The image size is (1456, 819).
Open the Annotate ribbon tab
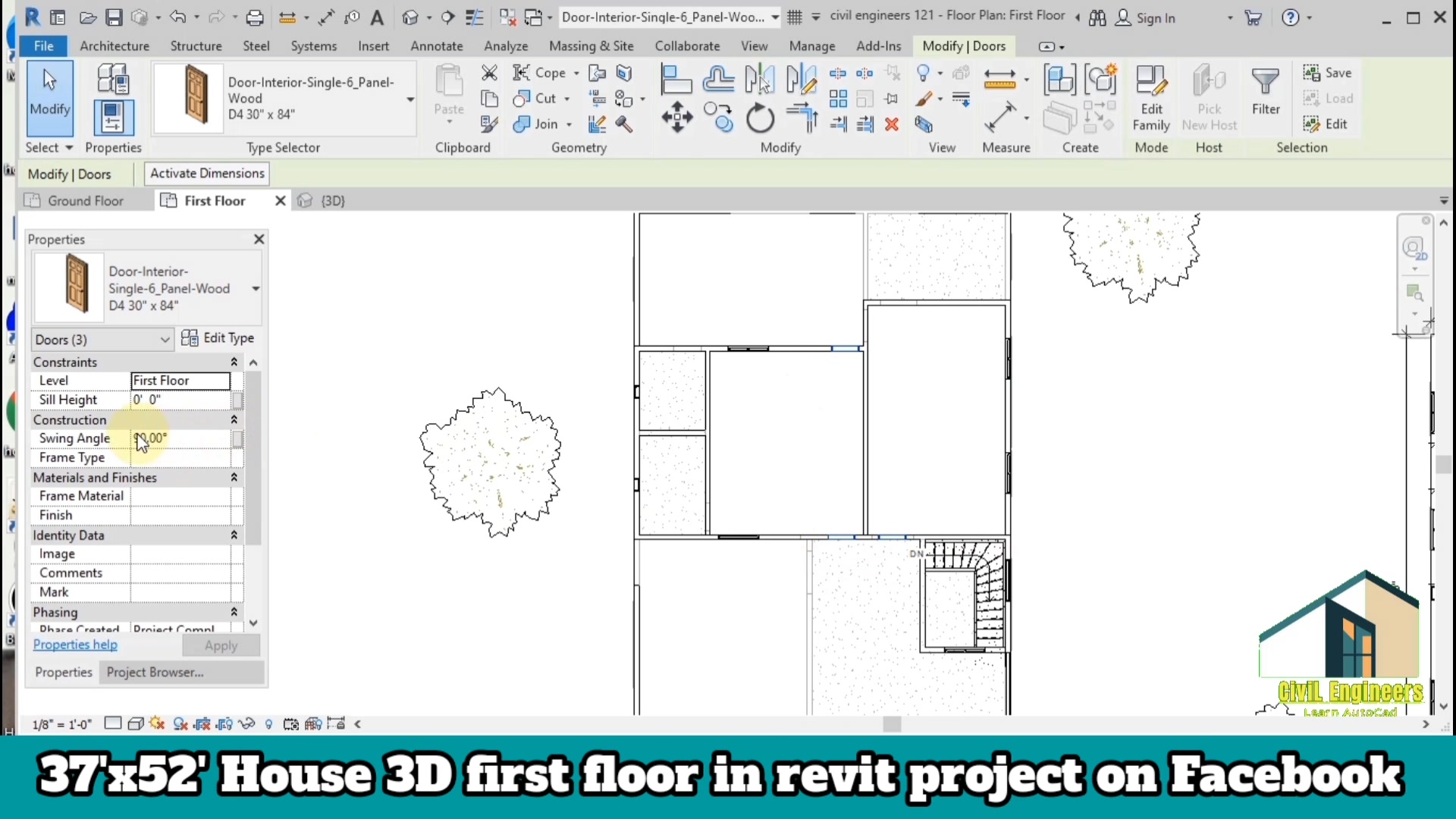pyautogui.click(x=437, y=45)
